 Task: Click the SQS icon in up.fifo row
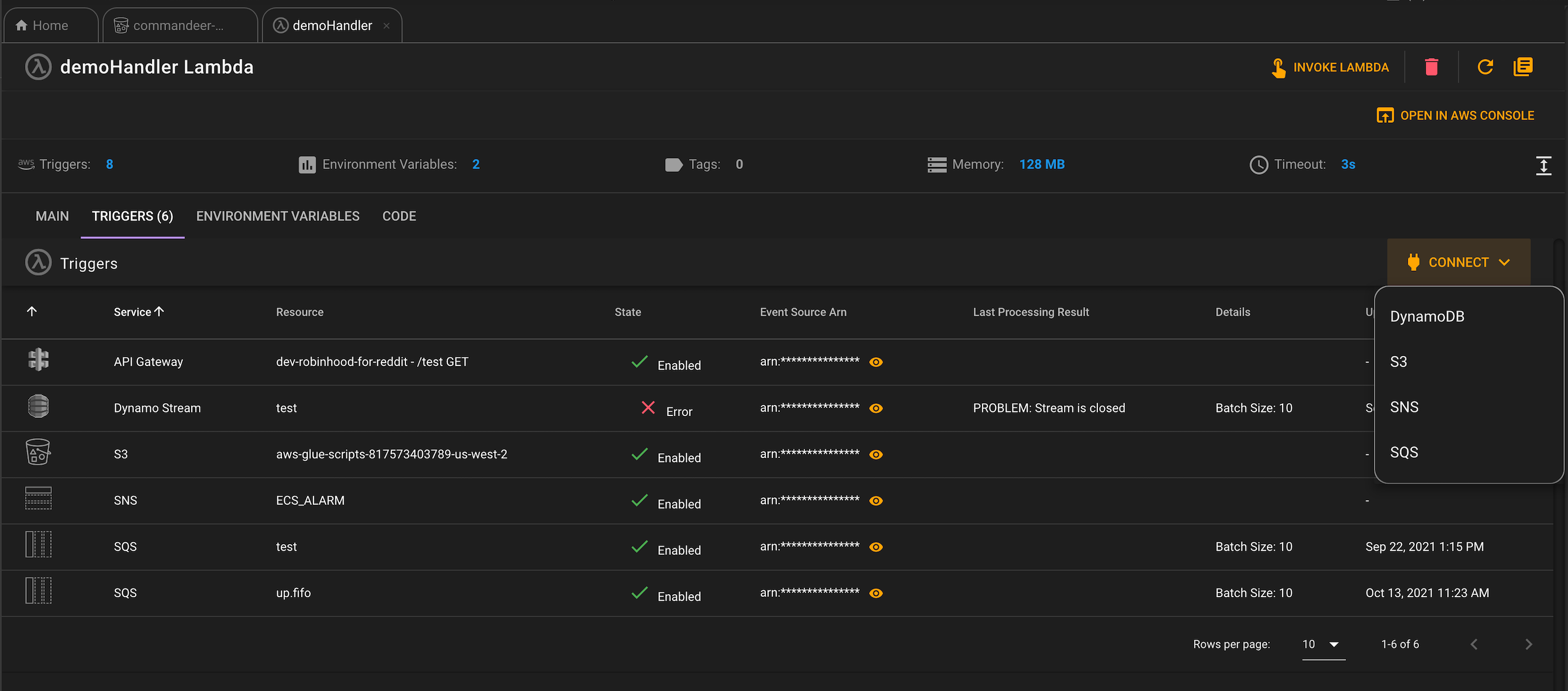pyautogui.click(x=38, y=591)
